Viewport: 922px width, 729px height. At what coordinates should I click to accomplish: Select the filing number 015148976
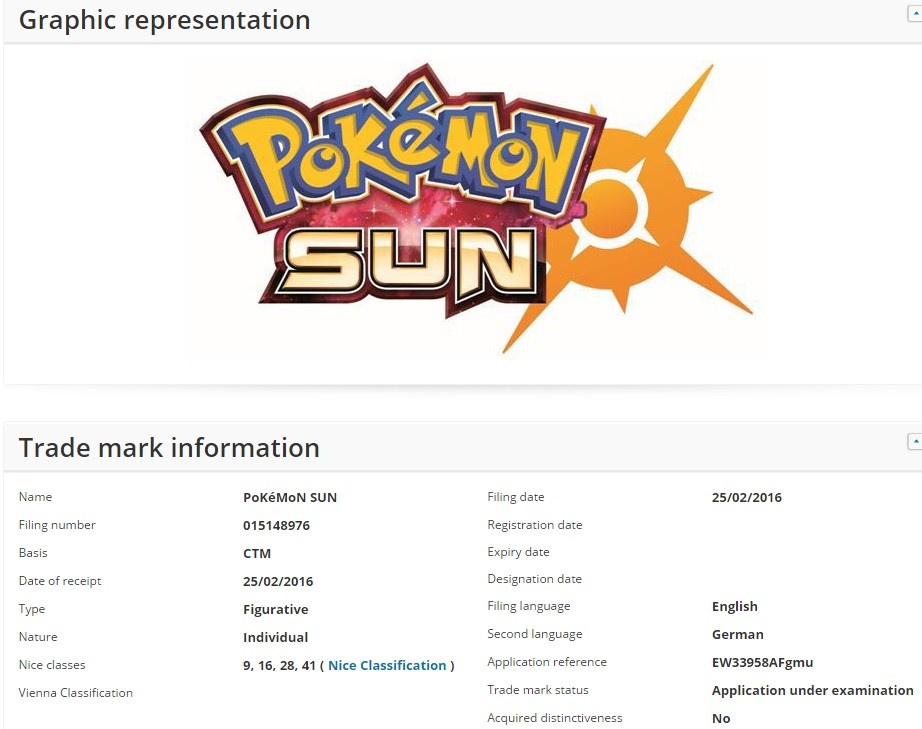click(x=276, y=525)
